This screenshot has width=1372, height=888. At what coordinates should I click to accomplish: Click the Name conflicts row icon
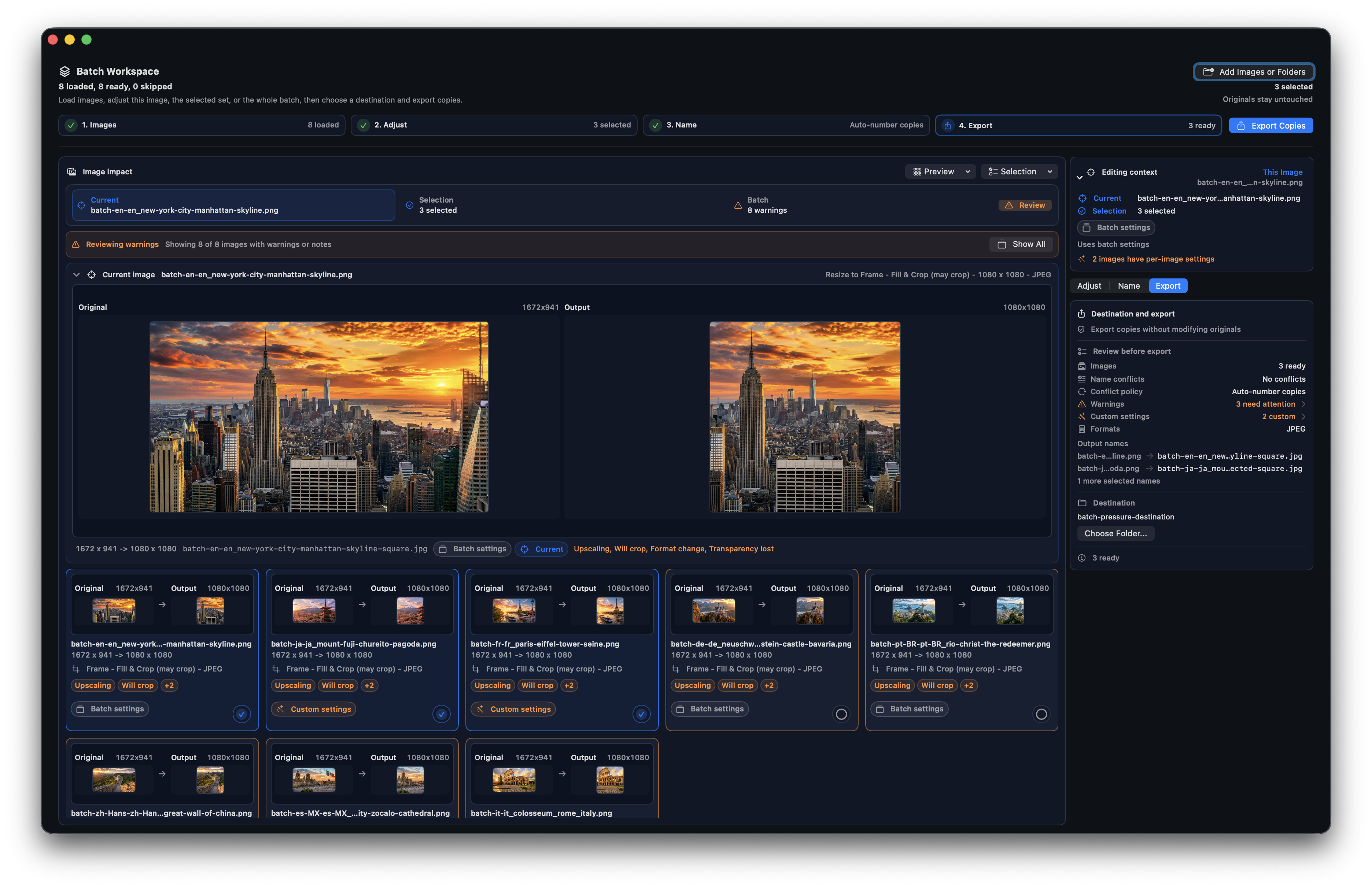[x=1081, y=379]
